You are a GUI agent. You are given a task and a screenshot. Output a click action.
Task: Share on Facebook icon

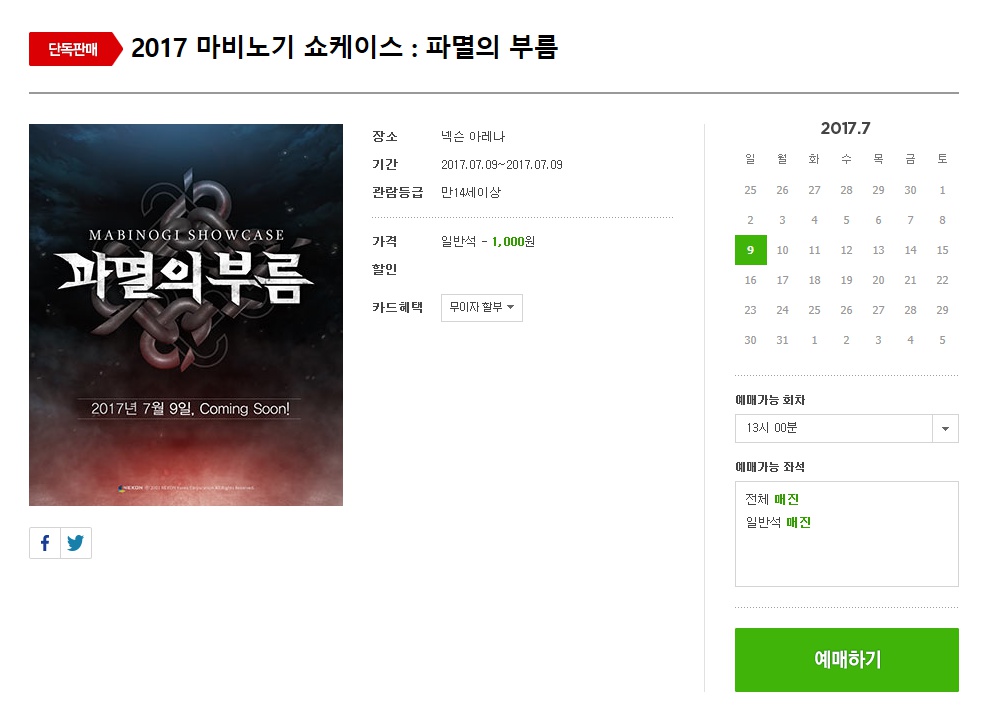[45, 543]
